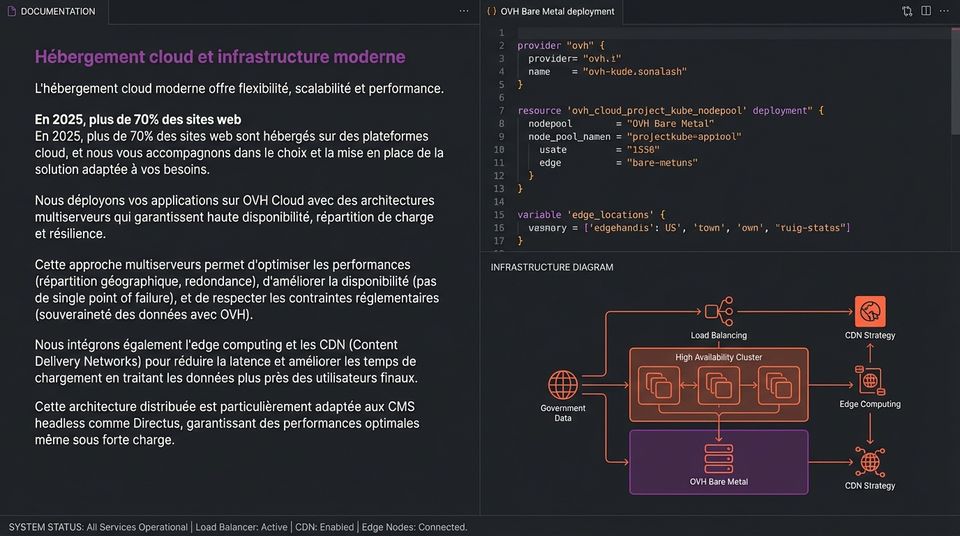Select the middle High Availability Cluster node
Screen dimensions: 960x536
(x=719, y=386)
